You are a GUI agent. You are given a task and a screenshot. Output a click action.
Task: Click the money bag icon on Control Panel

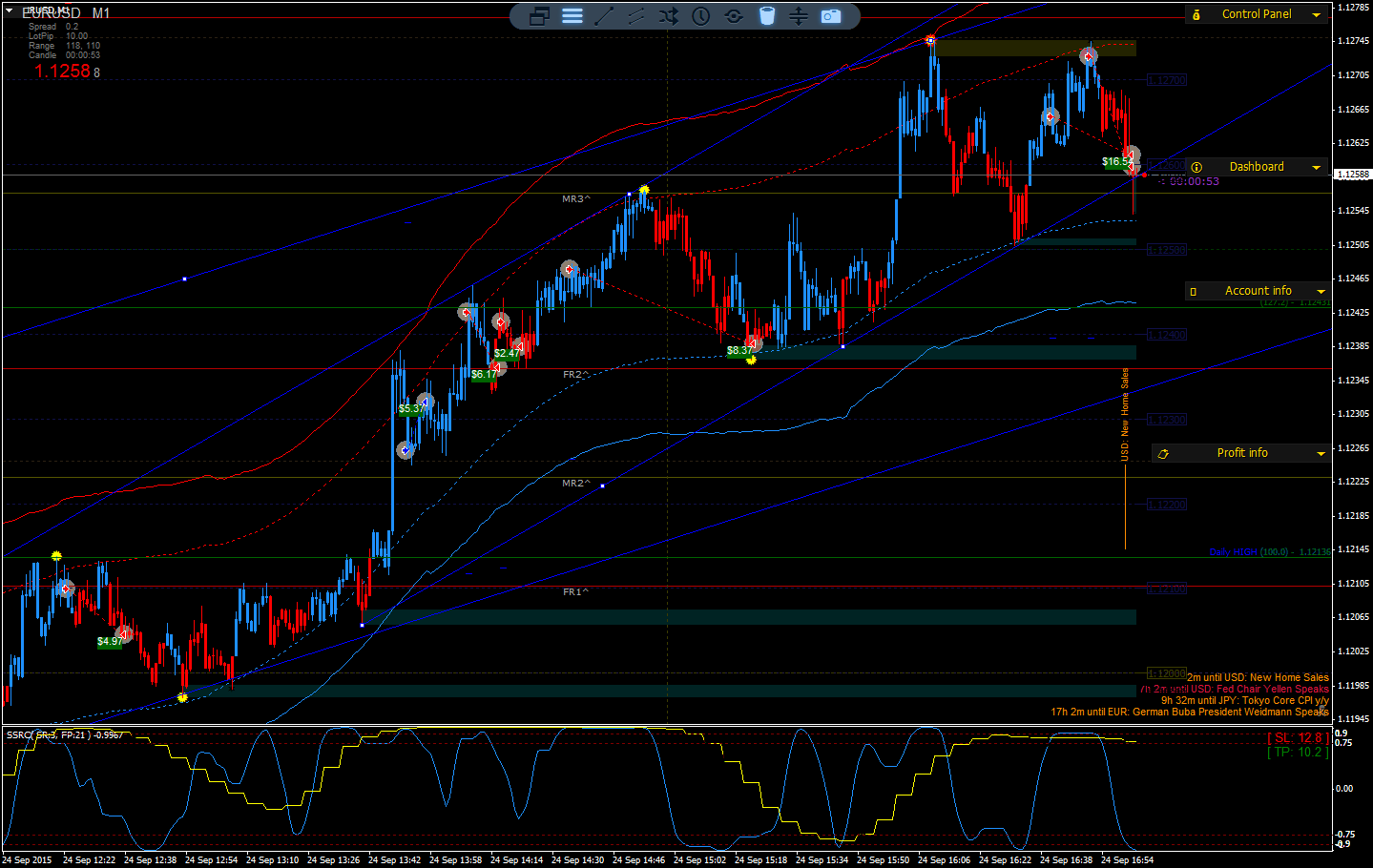[x=1196, y=14]
